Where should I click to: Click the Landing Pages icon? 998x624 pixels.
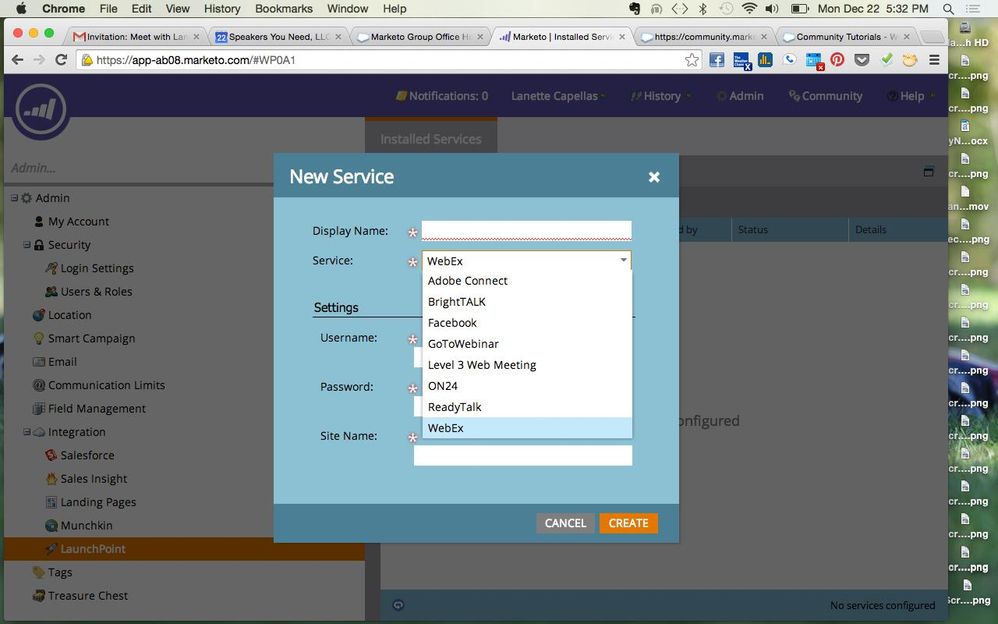51,502
